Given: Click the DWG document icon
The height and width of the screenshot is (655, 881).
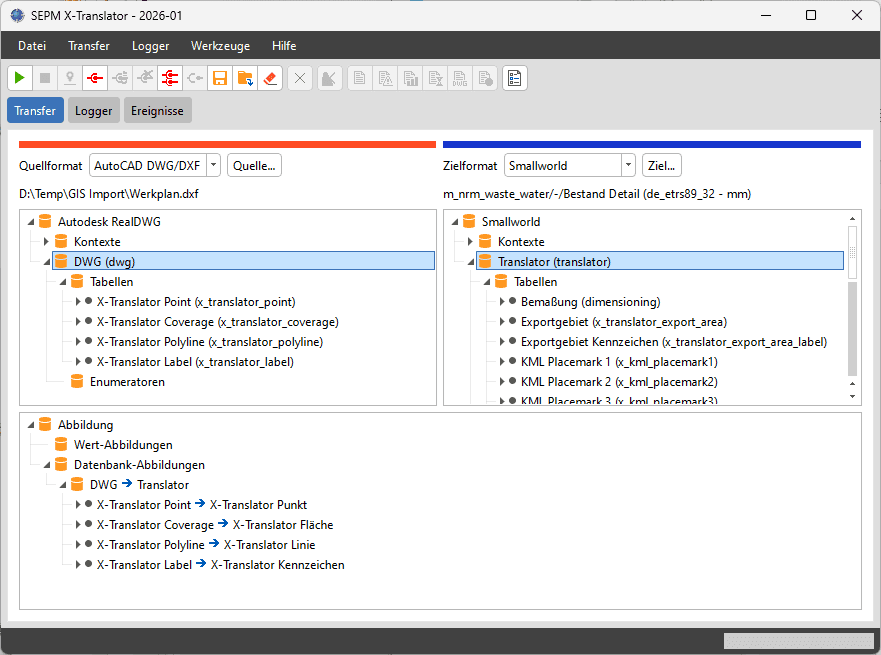Looking at the screenshot, I should click(x=460, y=78).
